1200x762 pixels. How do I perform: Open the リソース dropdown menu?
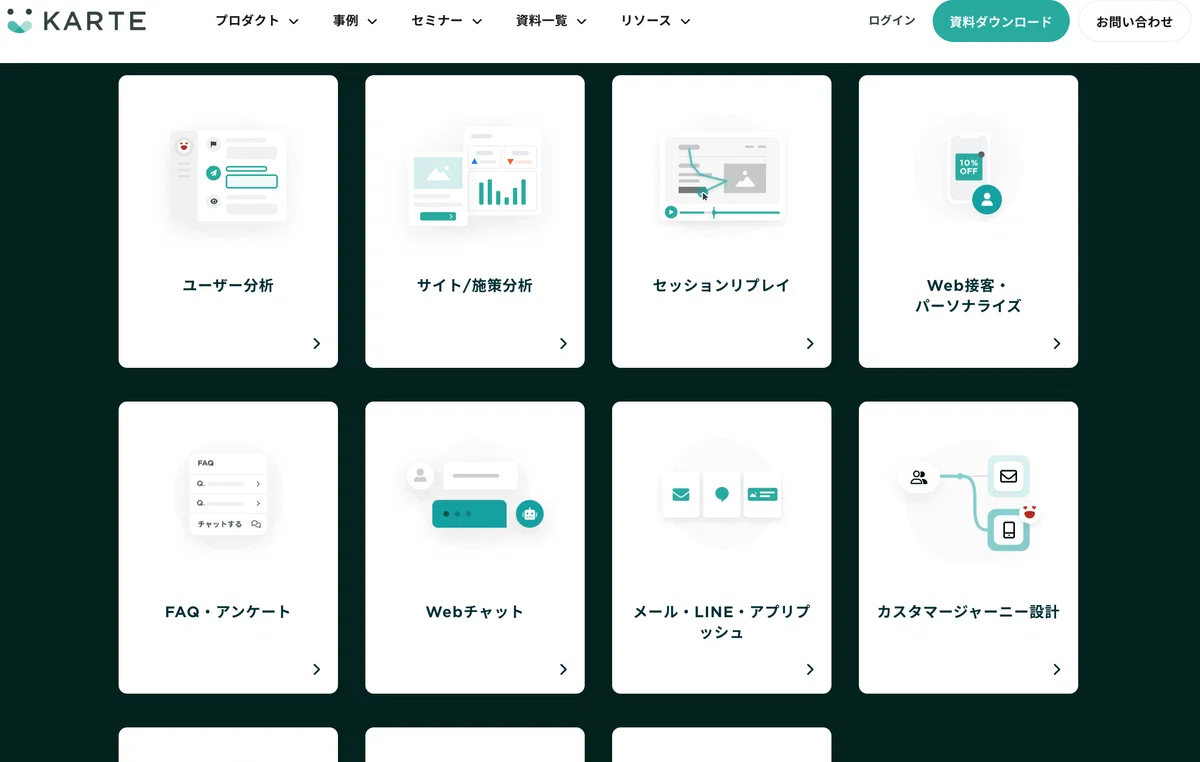655,21
